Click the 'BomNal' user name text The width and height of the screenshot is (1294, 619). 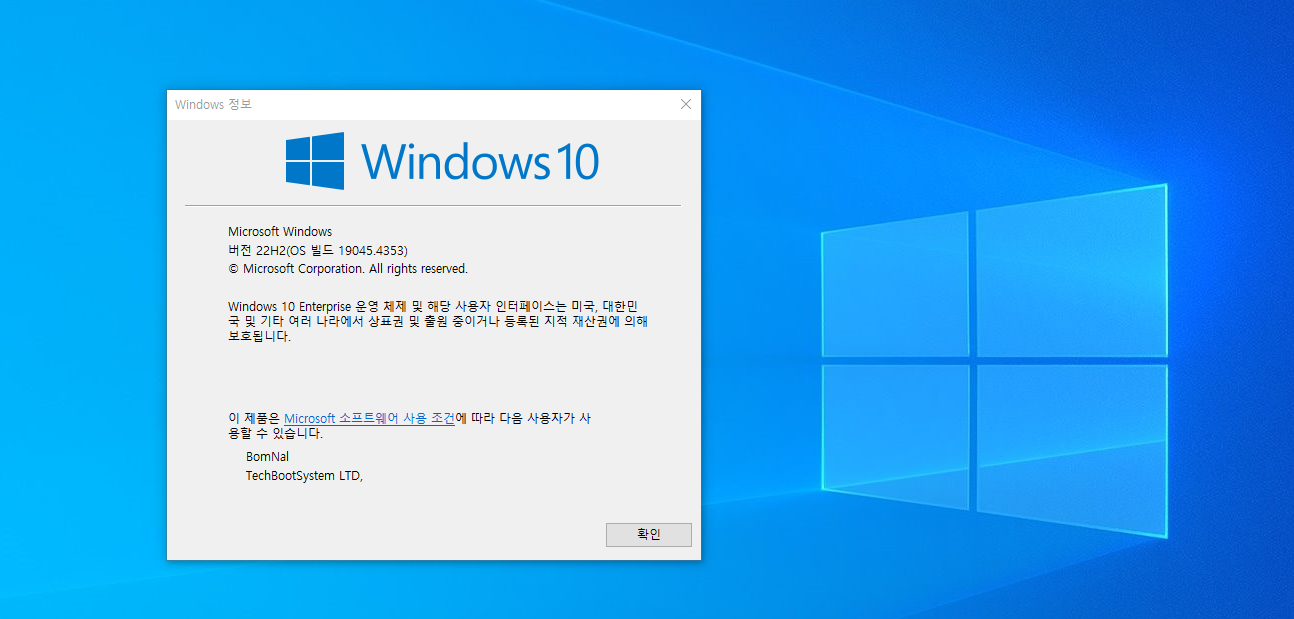[x=268, y=457]
